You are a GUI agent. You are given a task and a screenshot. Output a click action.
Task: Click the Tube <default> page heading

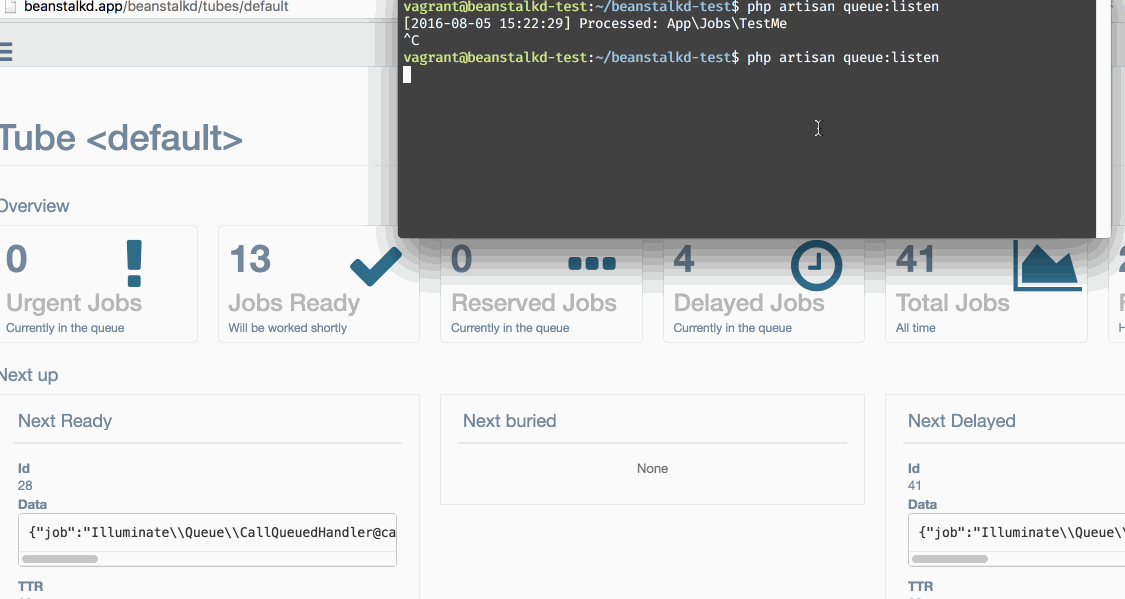(121, 138)
